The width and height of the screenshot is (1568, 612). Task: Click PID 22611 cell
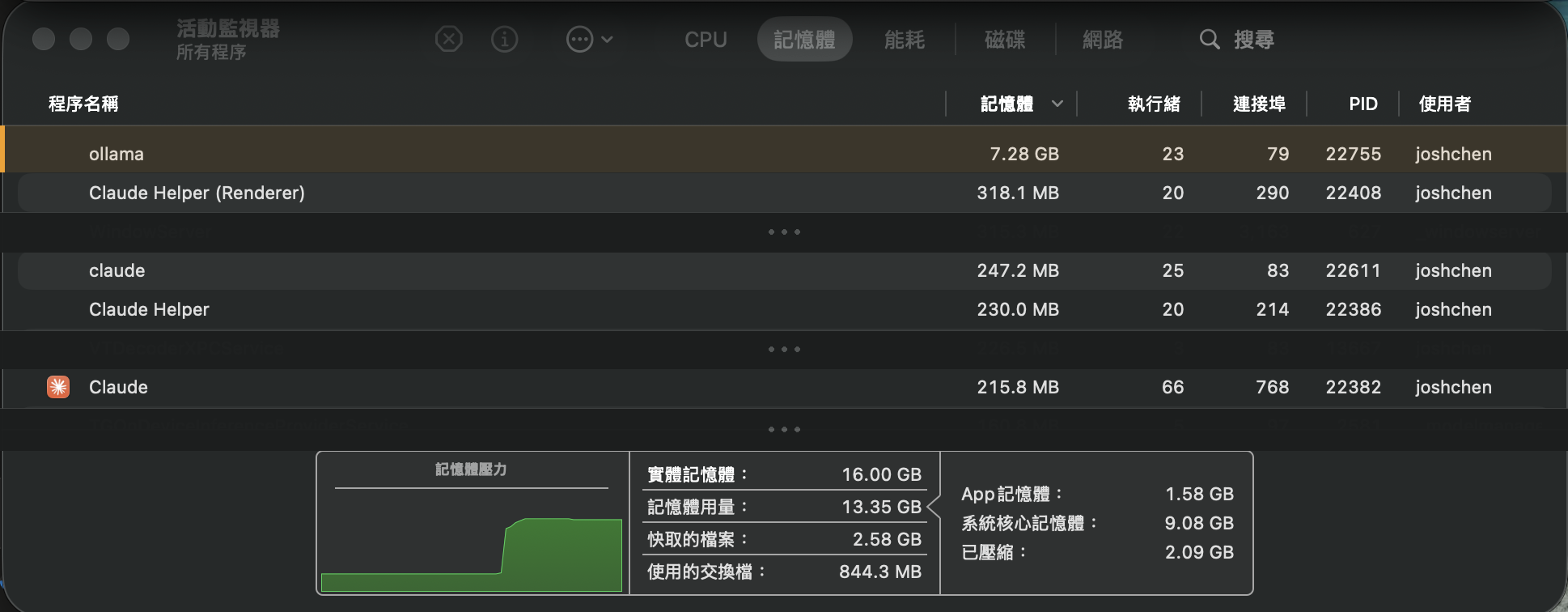[x=1353, y=270]
